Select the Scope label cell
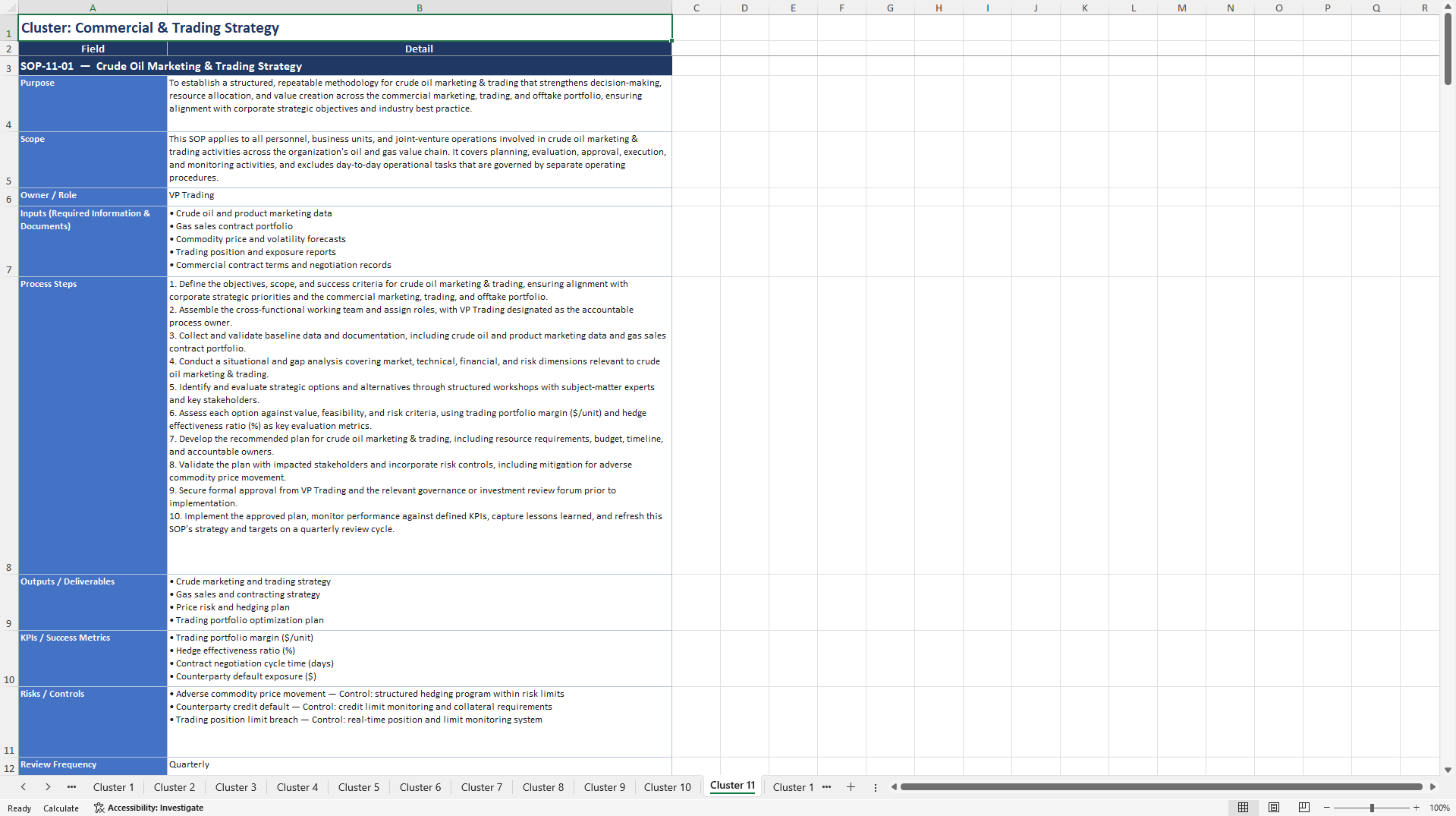 [x=93, y=159]
